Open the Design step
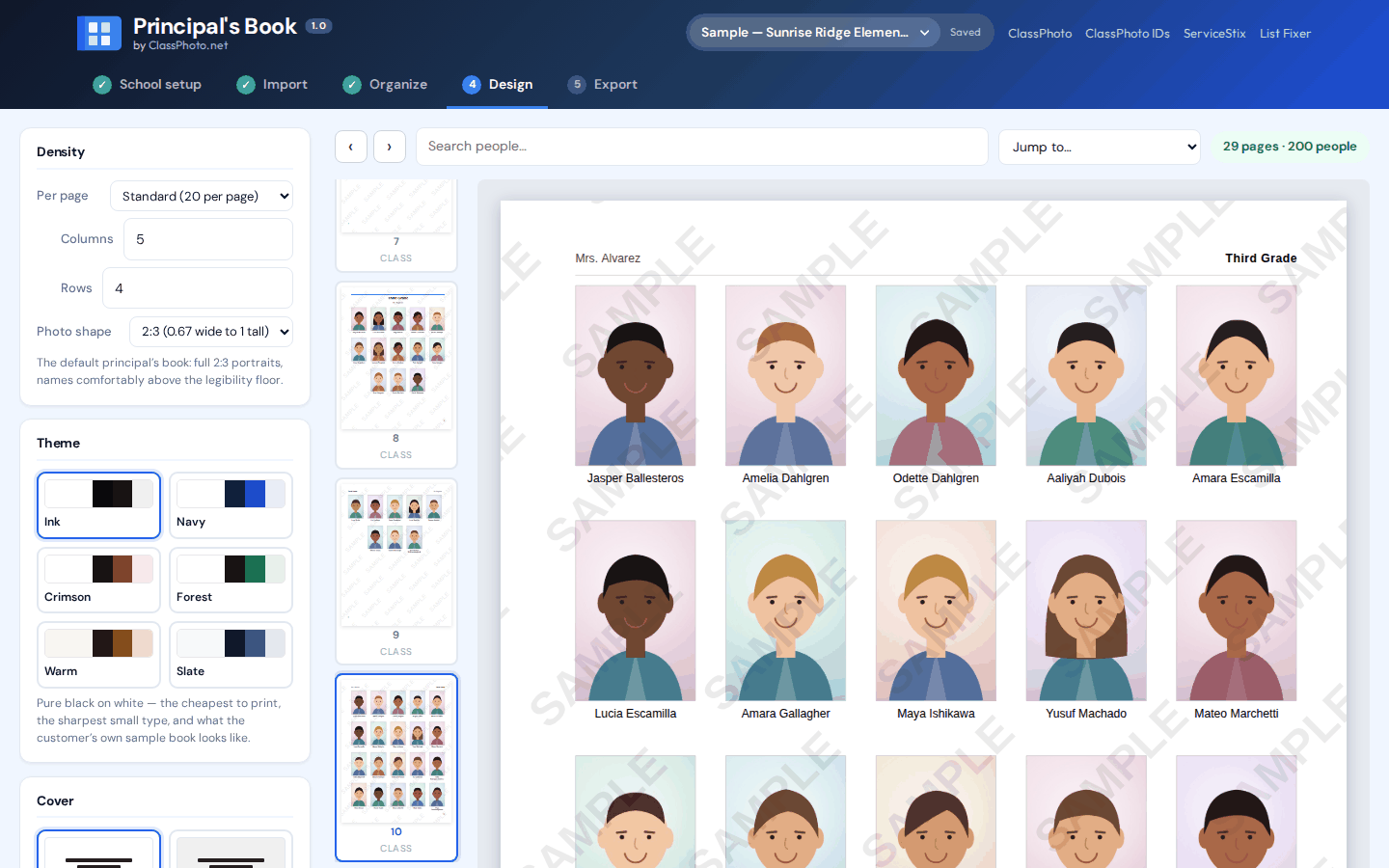1389x868 pixels. [x=498, y=85]
